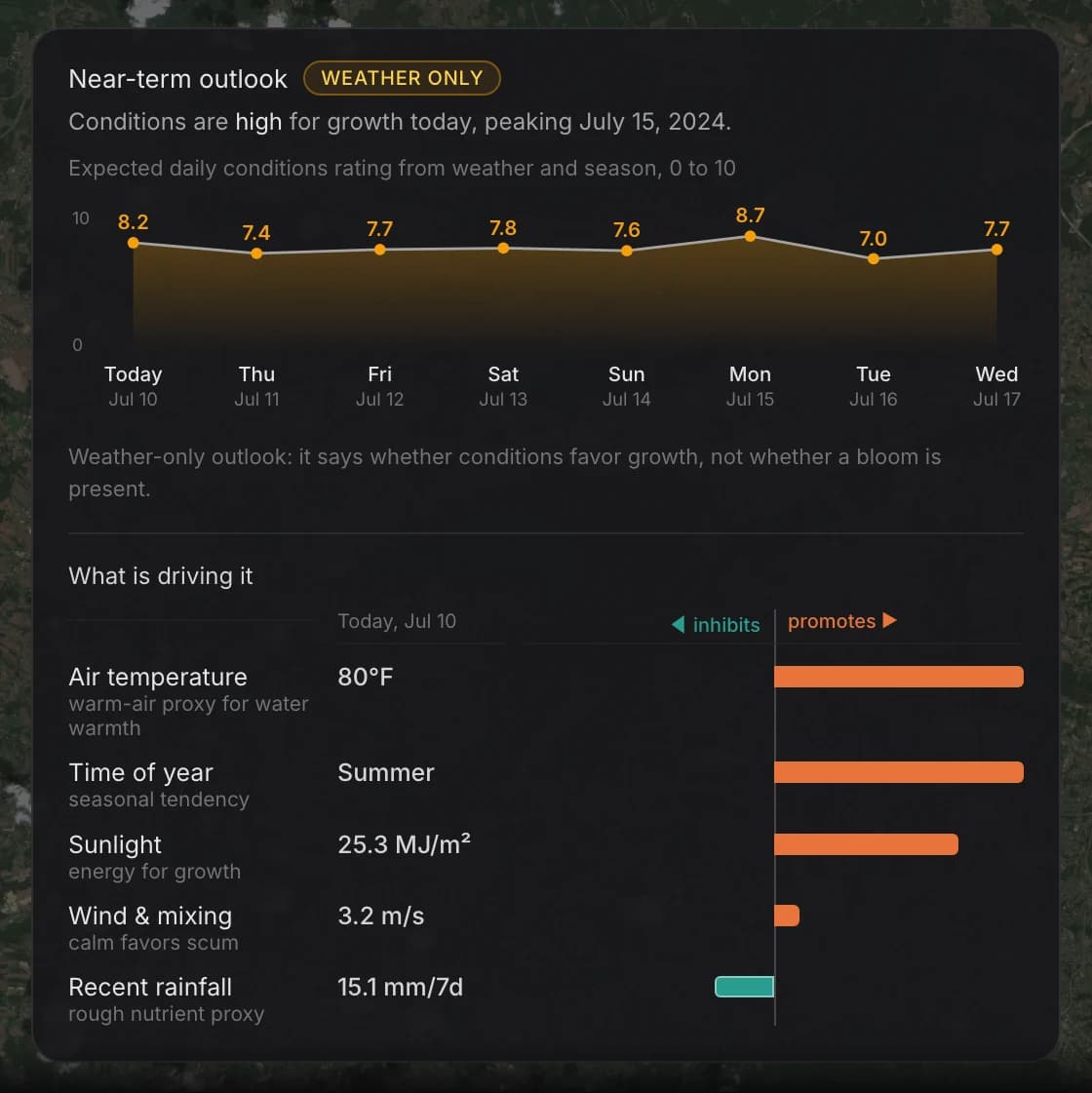Click the 8.7 rating value label

[750, 215]
